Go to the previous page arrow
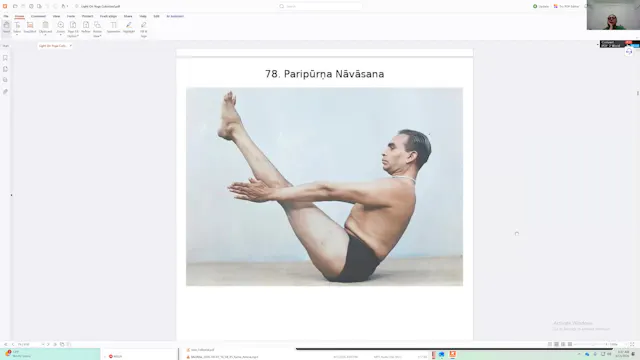Viewport: 640px width, 360px height. (13, 344)
